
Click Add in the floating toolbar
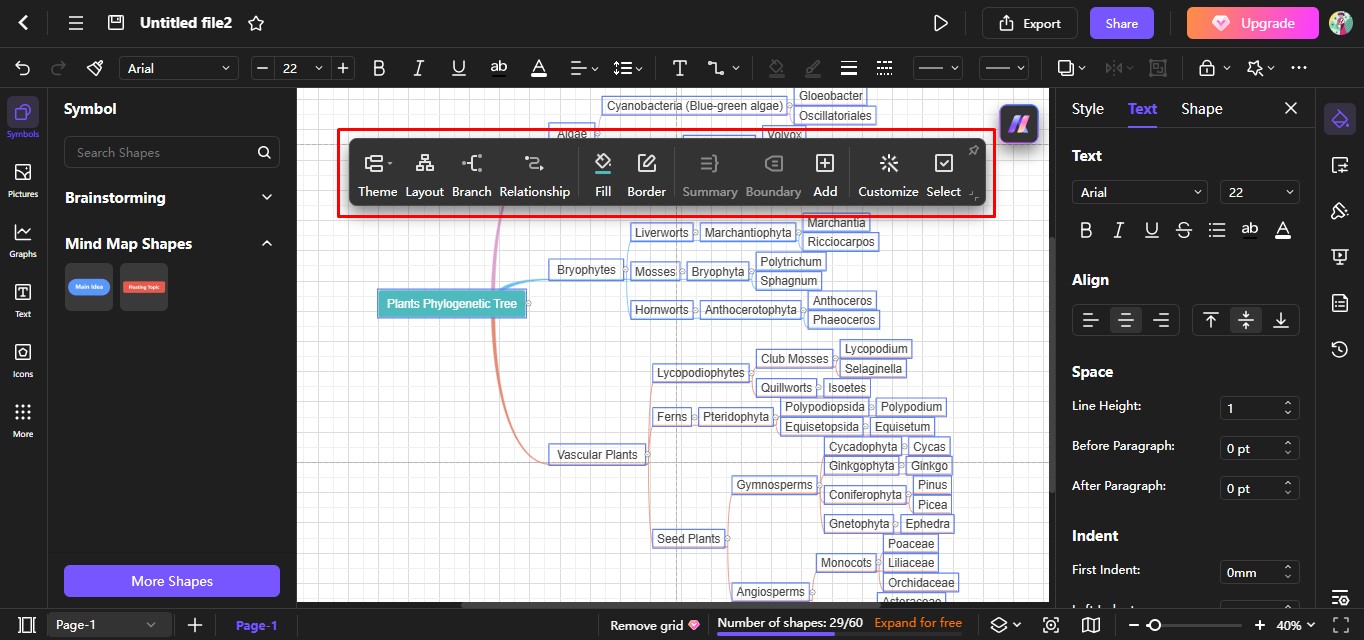click(825, 173)
